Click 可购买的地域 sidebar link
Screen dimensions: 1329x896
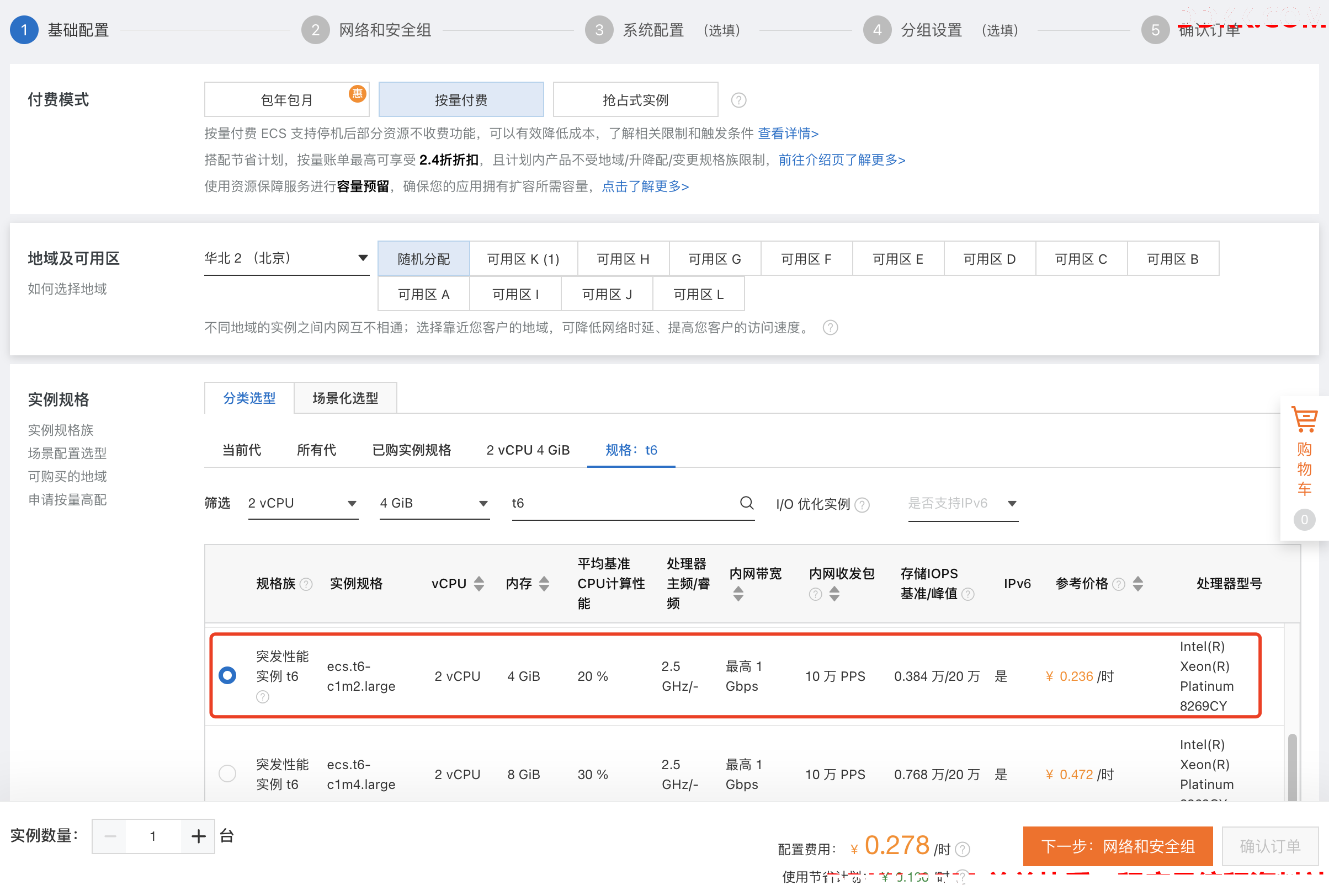click(67, 476)
